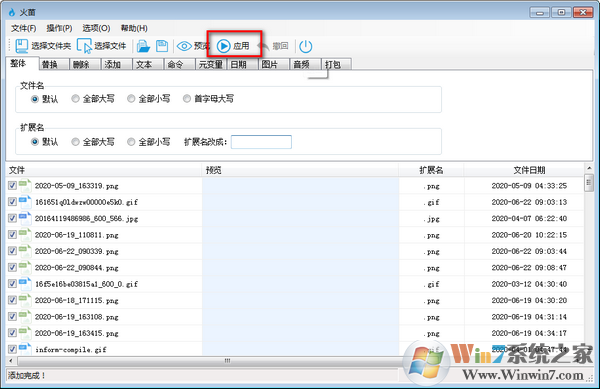Viewport: 600px width, 389px height.
Task: Switch to the 音频 tab
Action: [x=305, y=65]
